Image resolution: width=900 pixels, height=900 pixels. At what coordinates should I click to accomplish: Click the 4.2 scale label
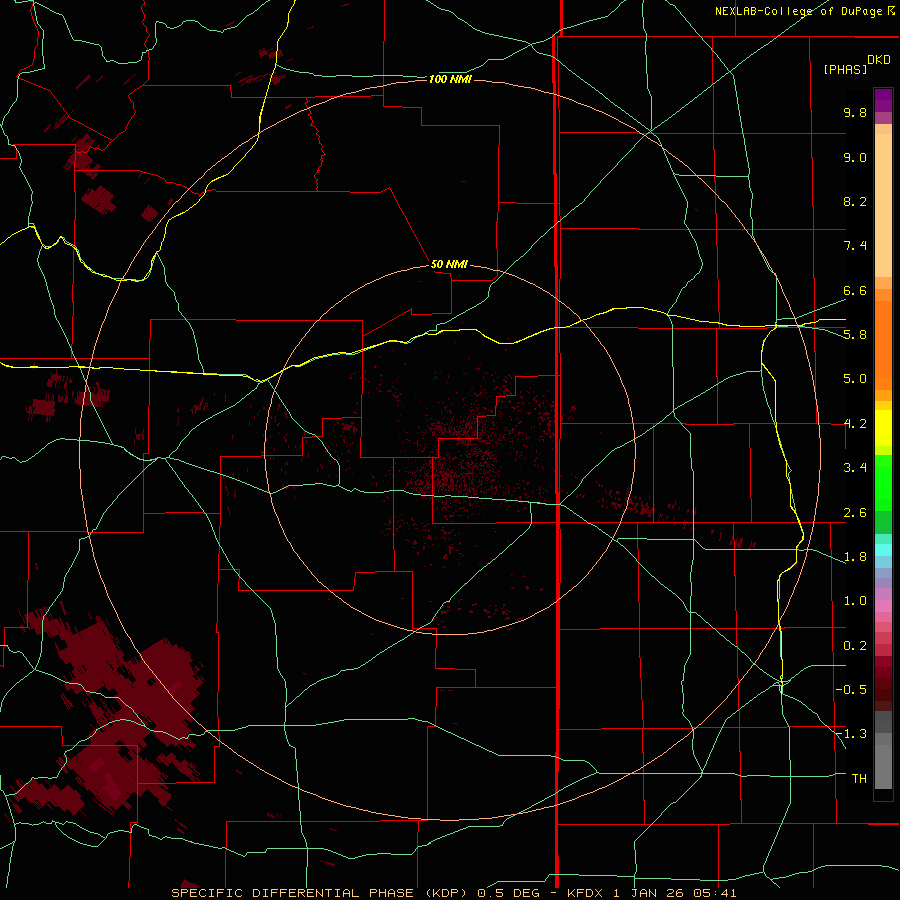855,424
